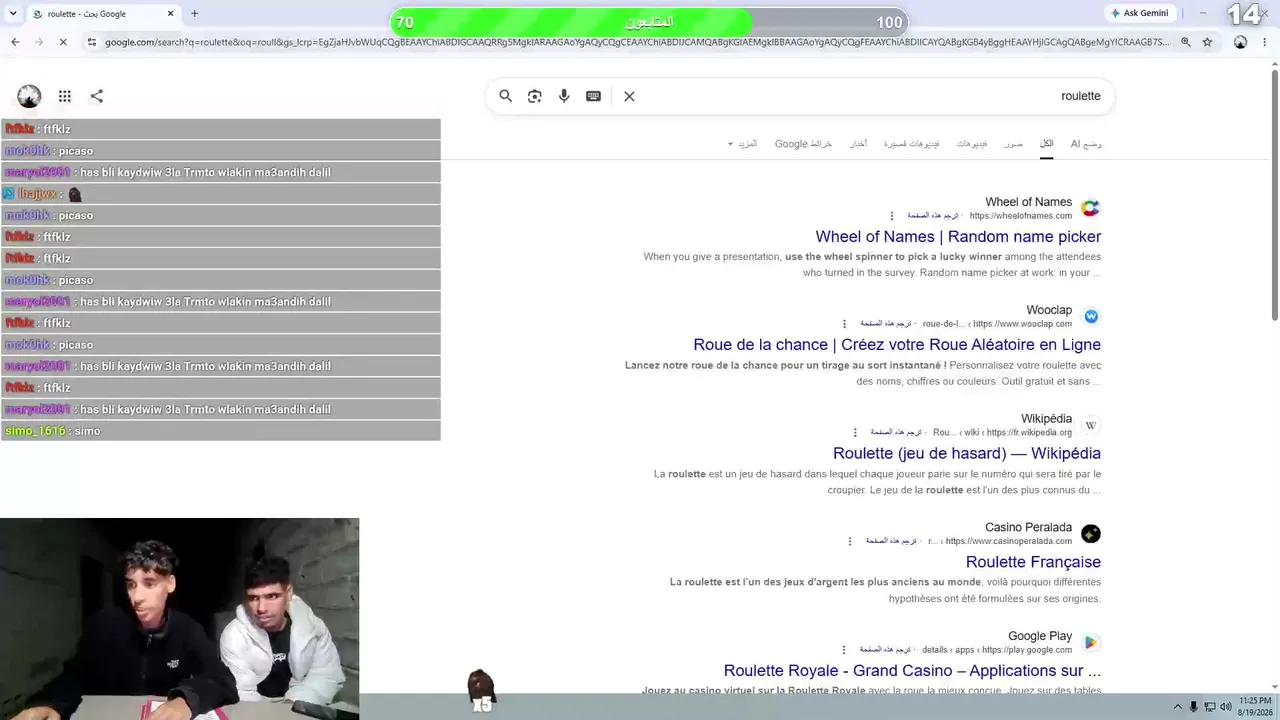Open options menu for Wikipédia result
Viewport: 1280px width, 720px height.
click(x=855, y=433)
